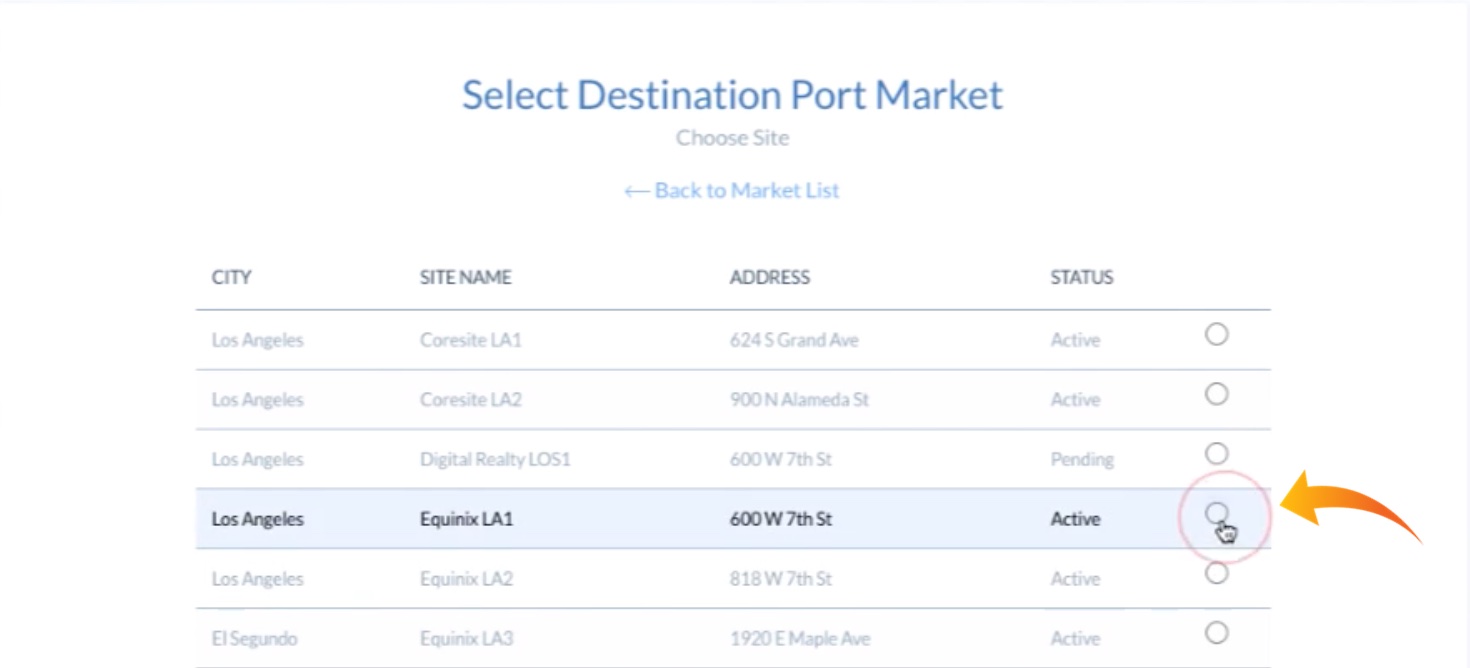
Task: Sort the table by the CITY column
Action: point(230,277)
